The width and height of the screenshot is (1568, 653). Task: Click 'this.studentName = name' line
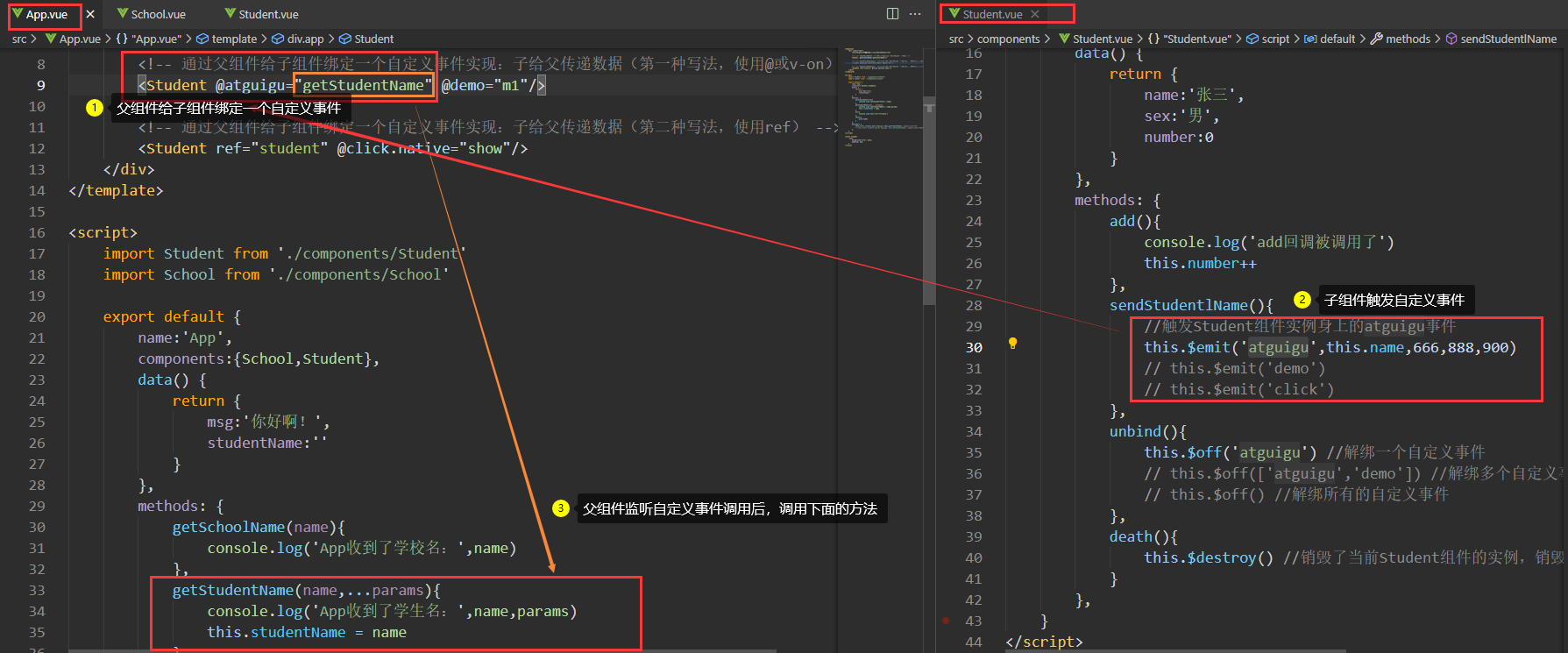(x=307, y=632)
